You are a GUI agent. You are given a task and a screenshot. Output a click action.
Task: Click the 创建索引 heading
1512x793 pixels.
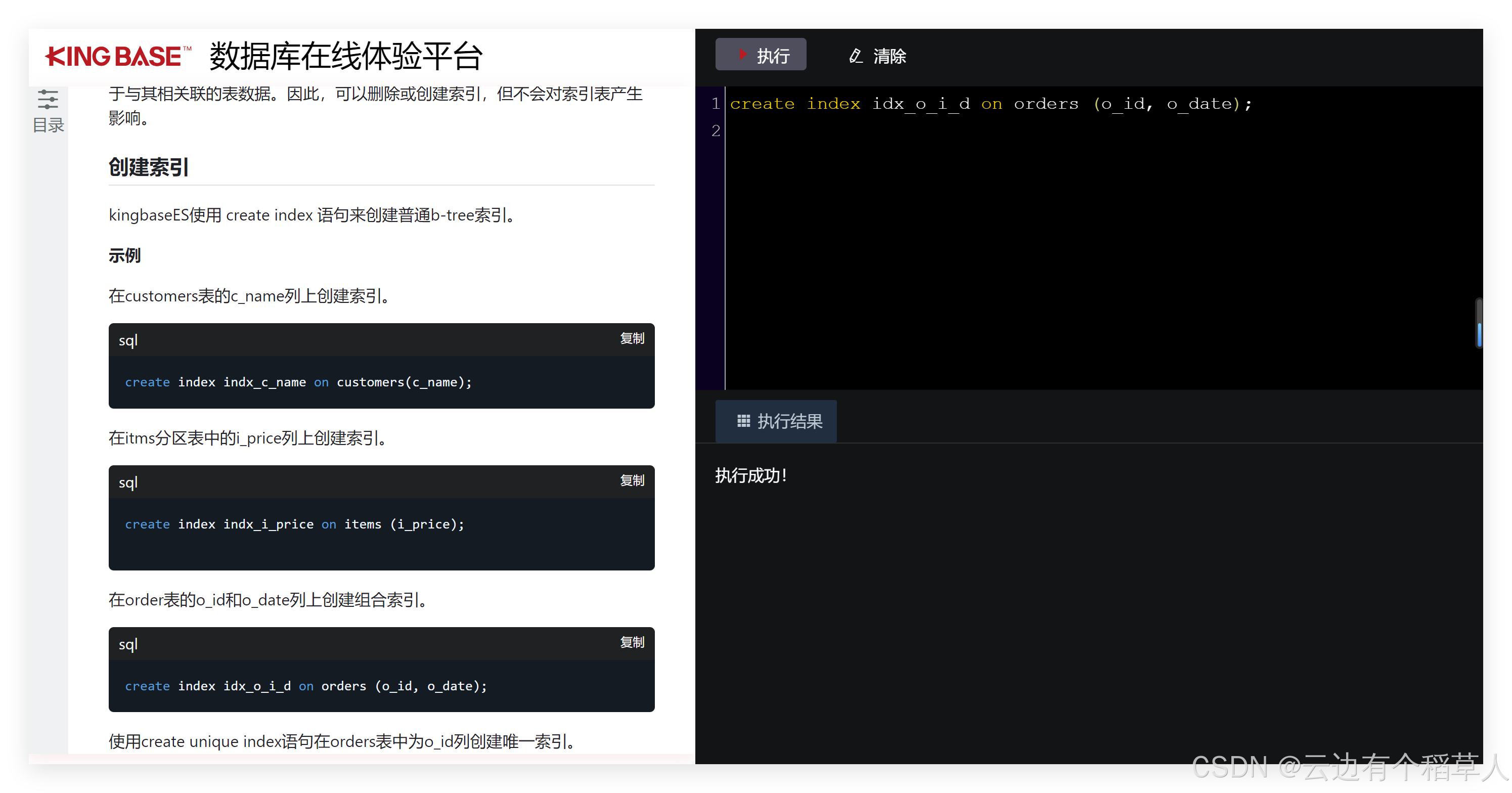[x=149, y=167]
